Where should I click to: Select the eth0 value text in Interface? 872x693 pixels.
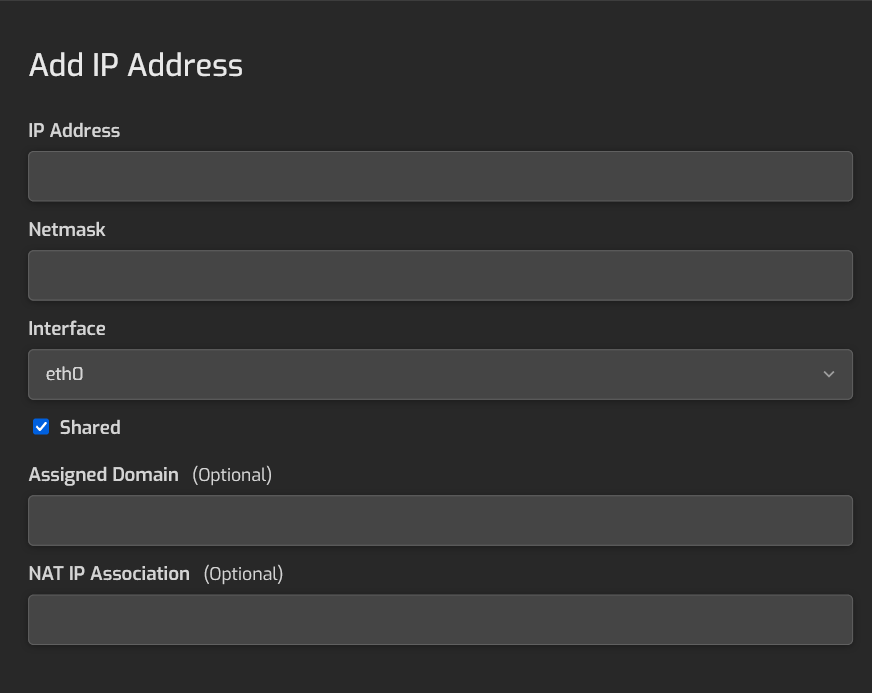pos(65,374)
